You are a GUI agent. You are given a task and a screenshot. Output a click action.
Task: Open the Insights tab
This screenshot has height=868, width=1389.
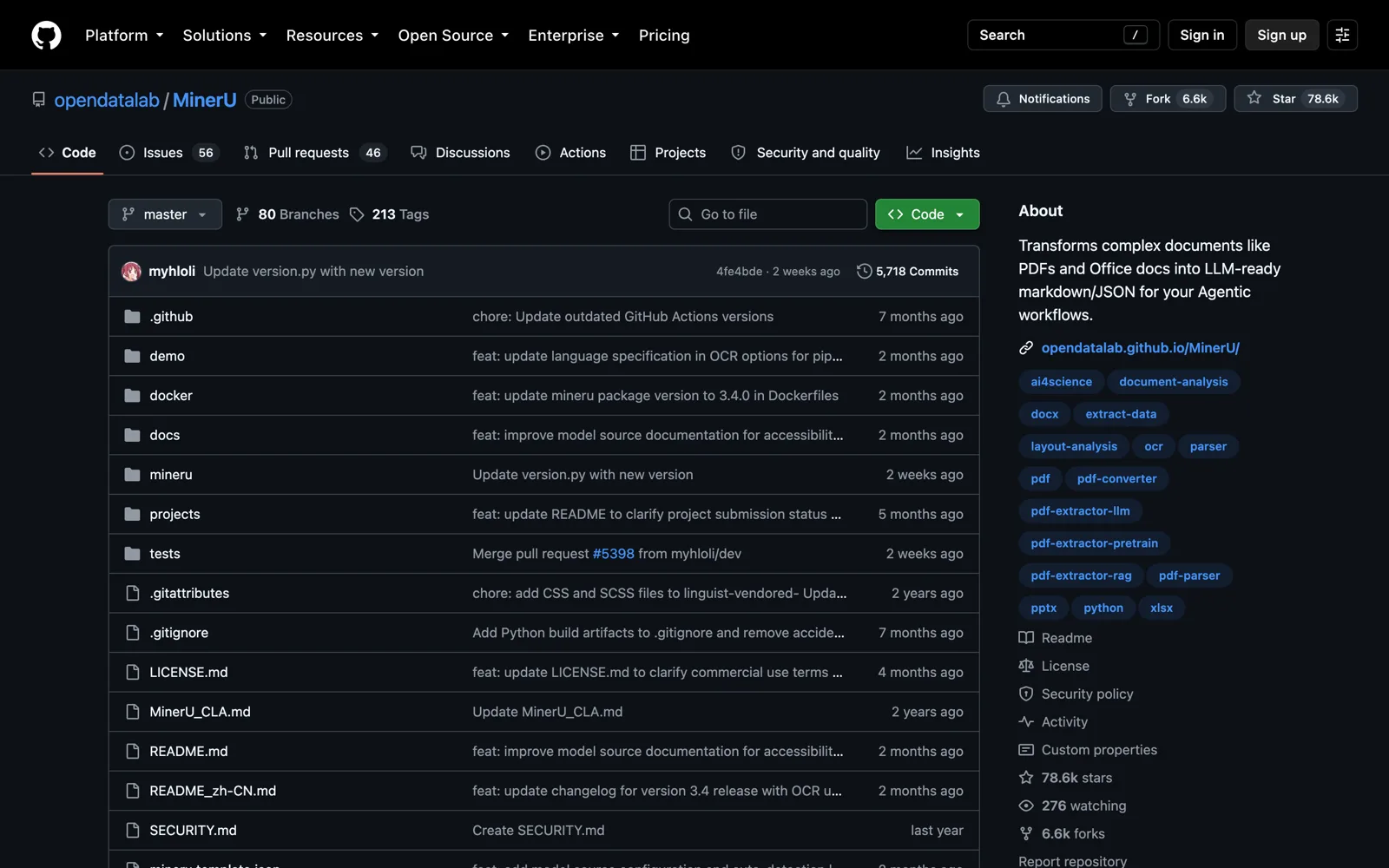(x=943, y=153)
